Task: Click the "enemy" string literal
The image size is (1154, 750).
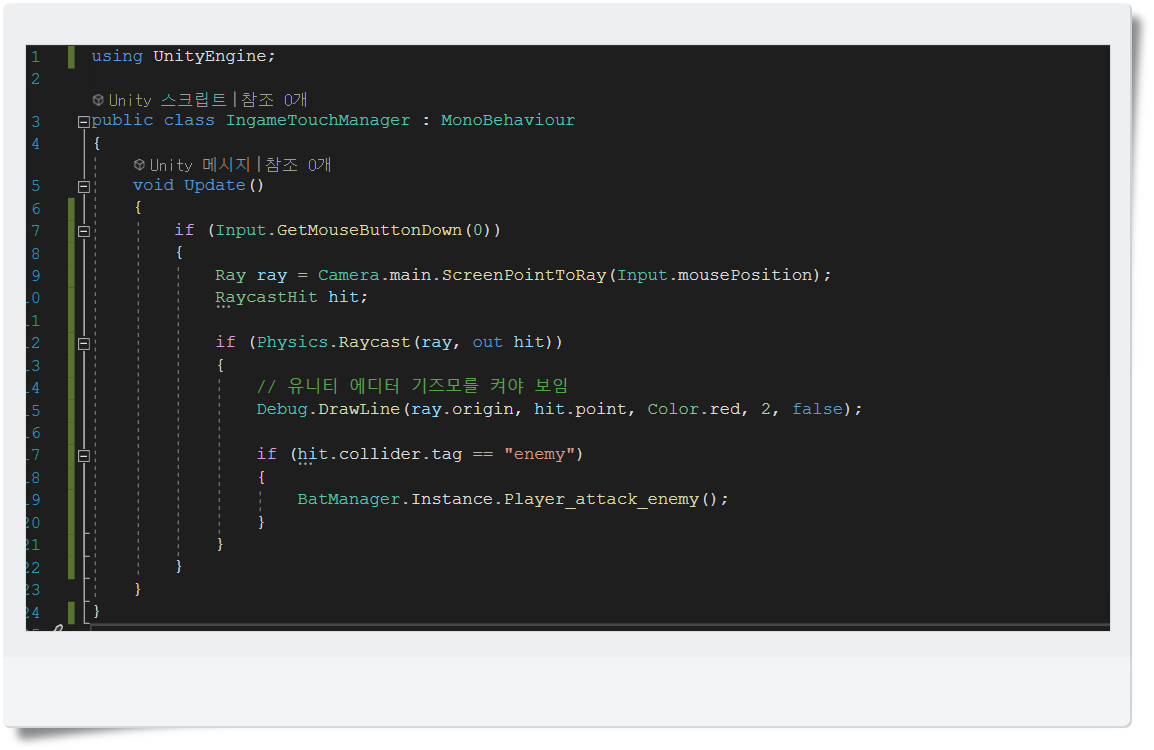Action: [539, 454]
